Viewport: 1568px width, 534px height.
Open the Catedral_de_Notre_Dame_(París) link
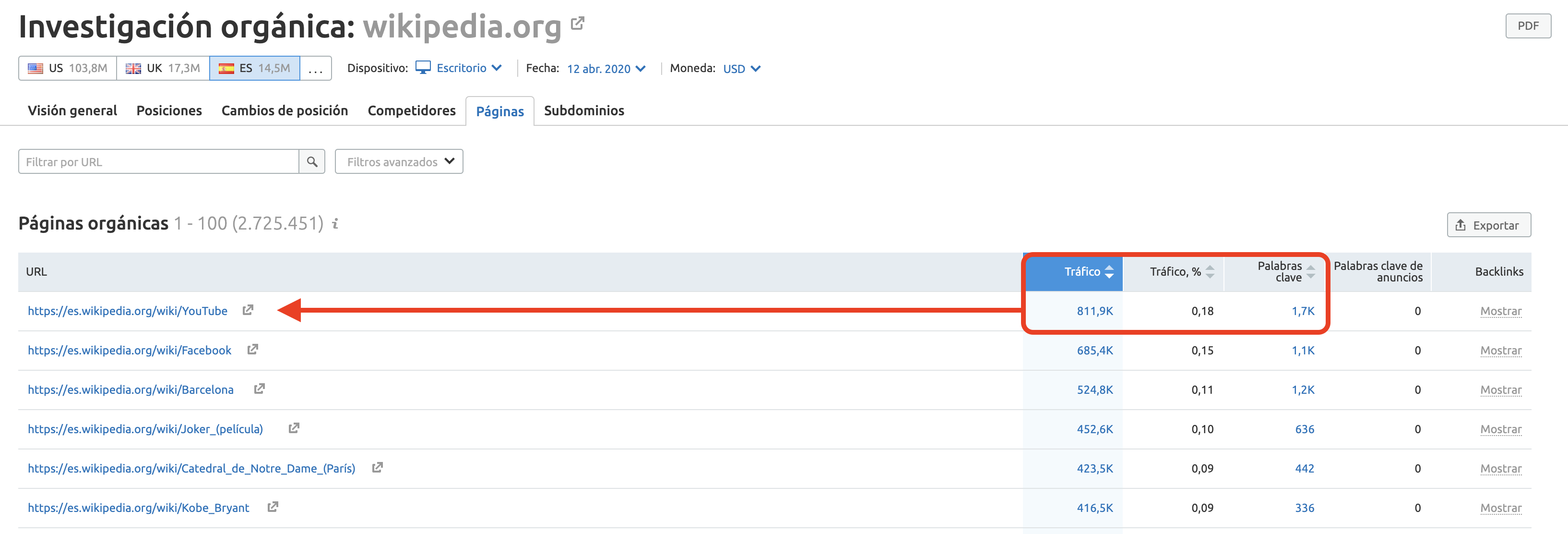coord(192,469)
